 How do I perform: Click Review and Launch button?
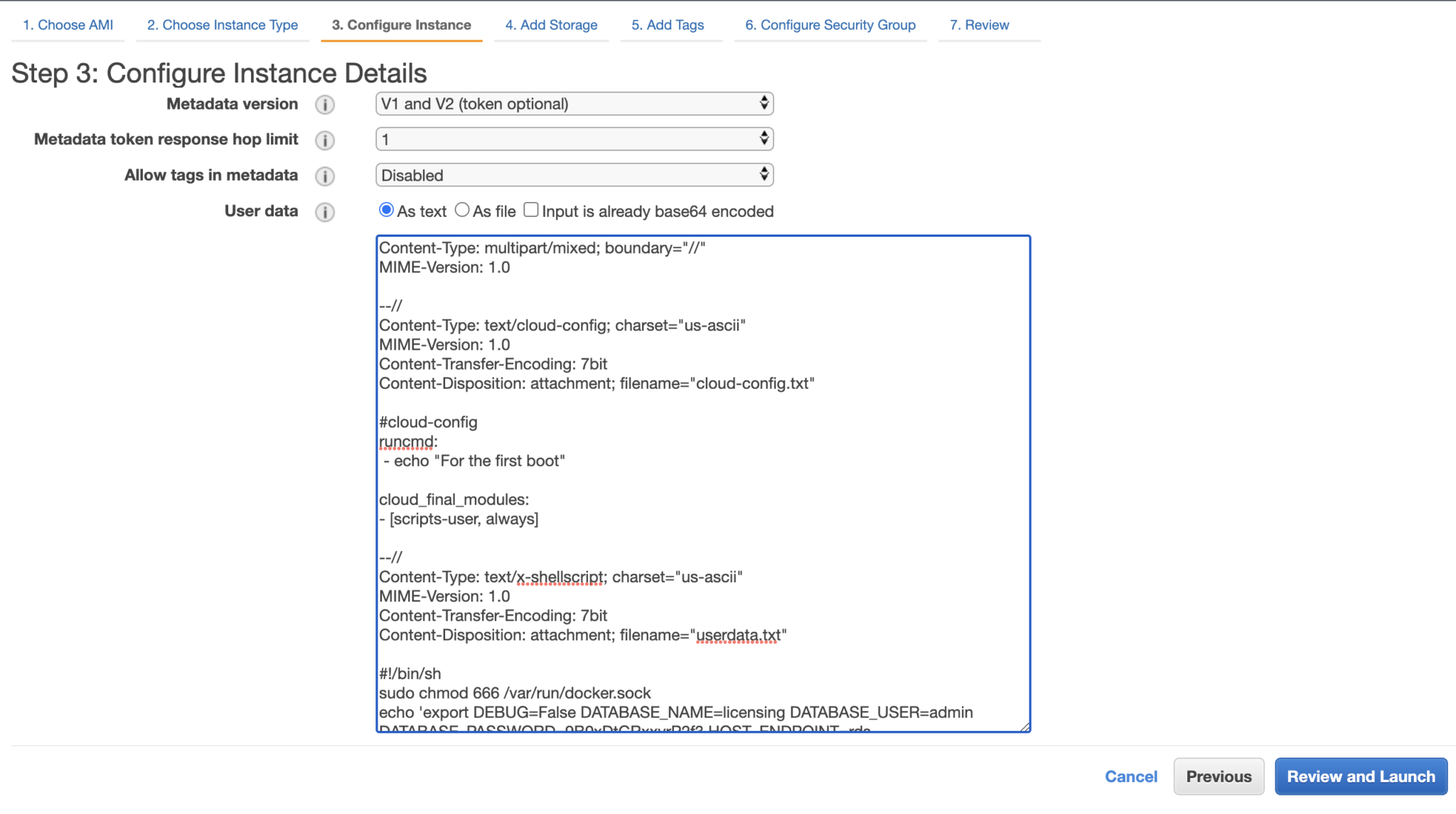pyautogui.click(x=1361, y=776)
